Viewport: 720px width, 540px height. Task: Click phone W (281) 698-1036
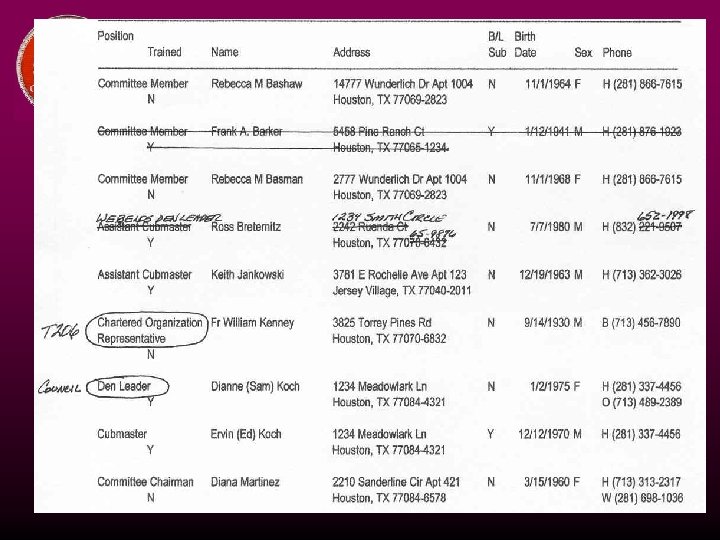(x=642, y=498)
